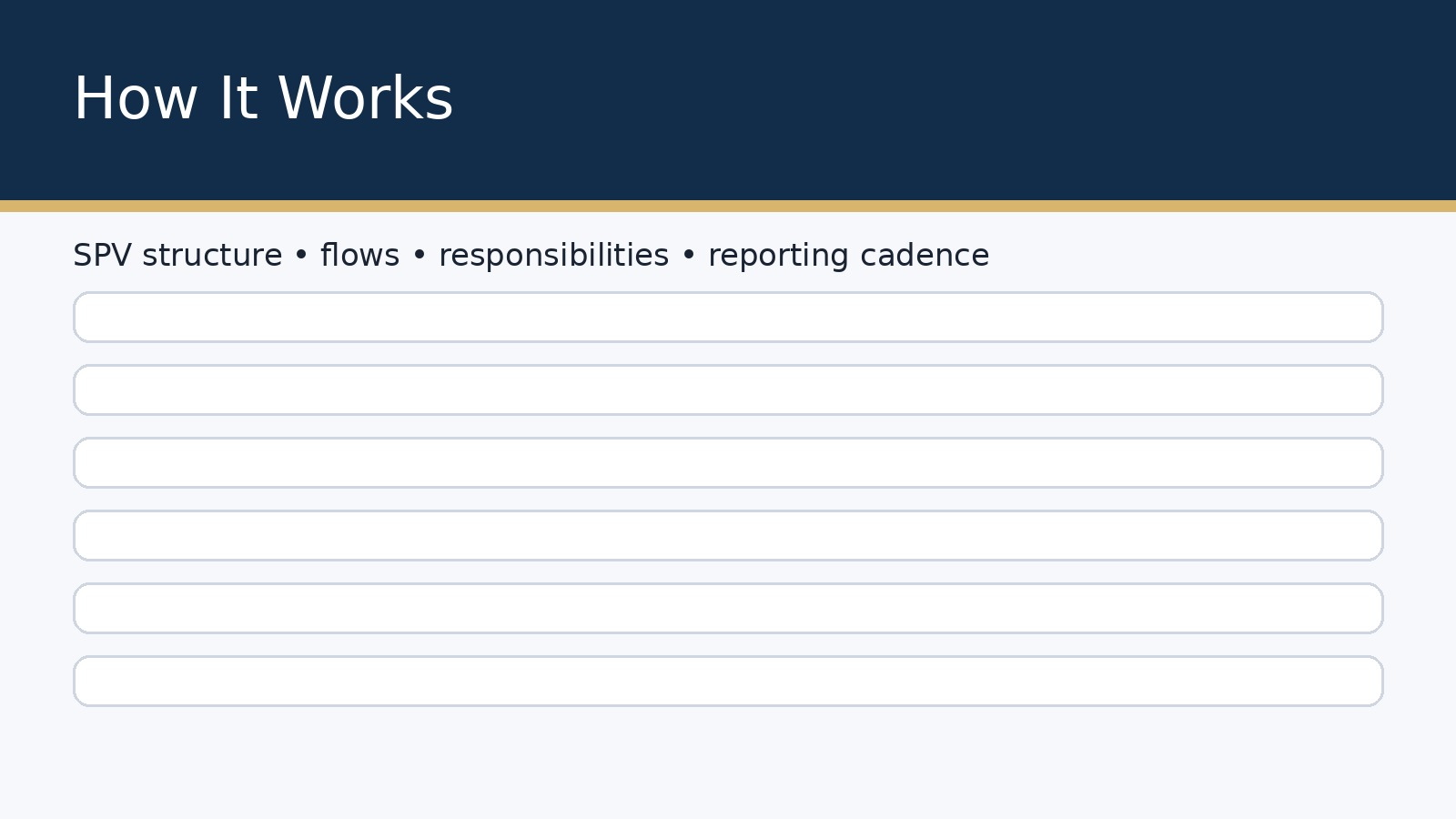Click the fourth empty rounded box

click(728, 536)
